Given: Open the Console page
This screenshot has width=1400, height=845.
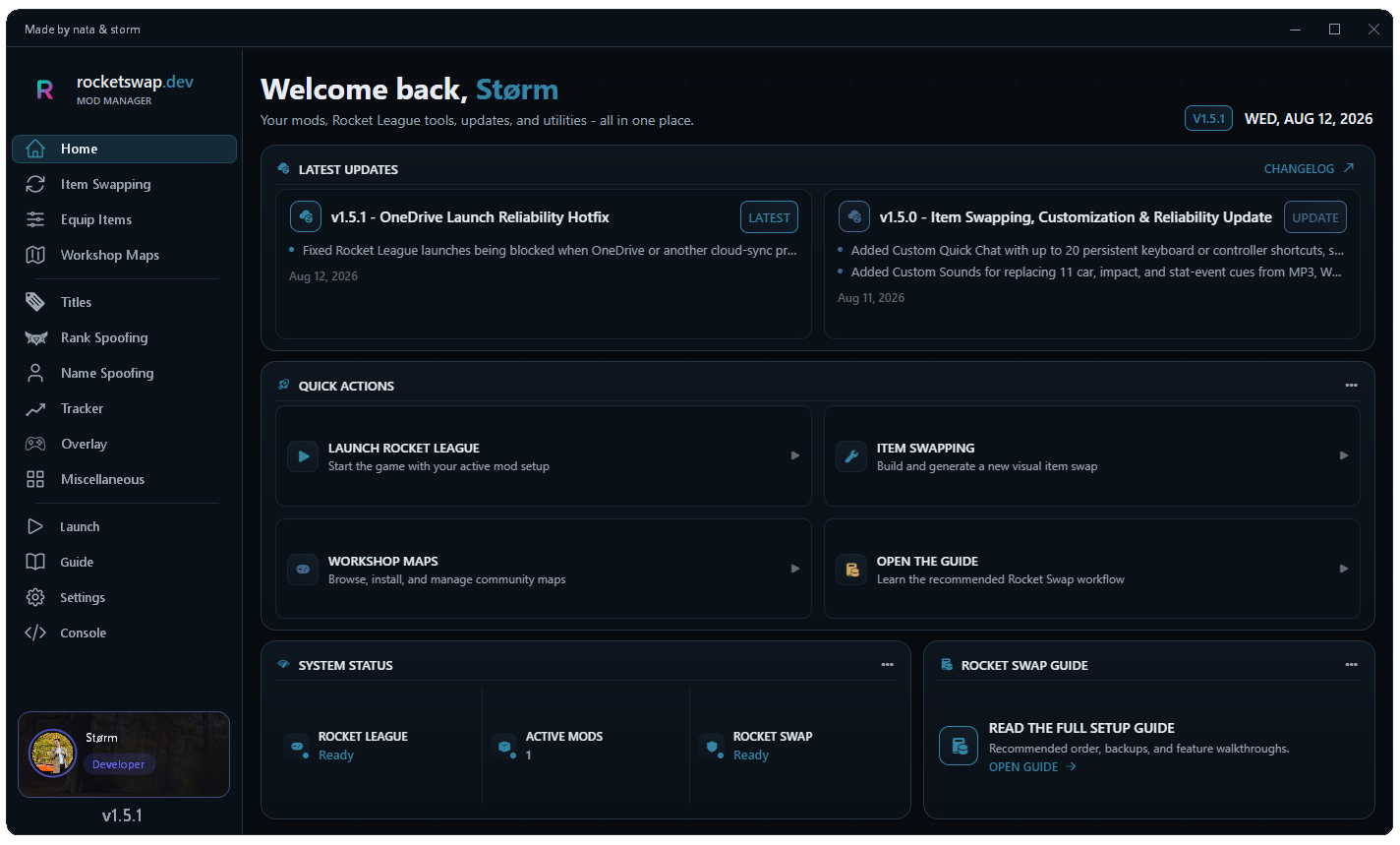Looking at the screenshot, I should tap(124, 633).
